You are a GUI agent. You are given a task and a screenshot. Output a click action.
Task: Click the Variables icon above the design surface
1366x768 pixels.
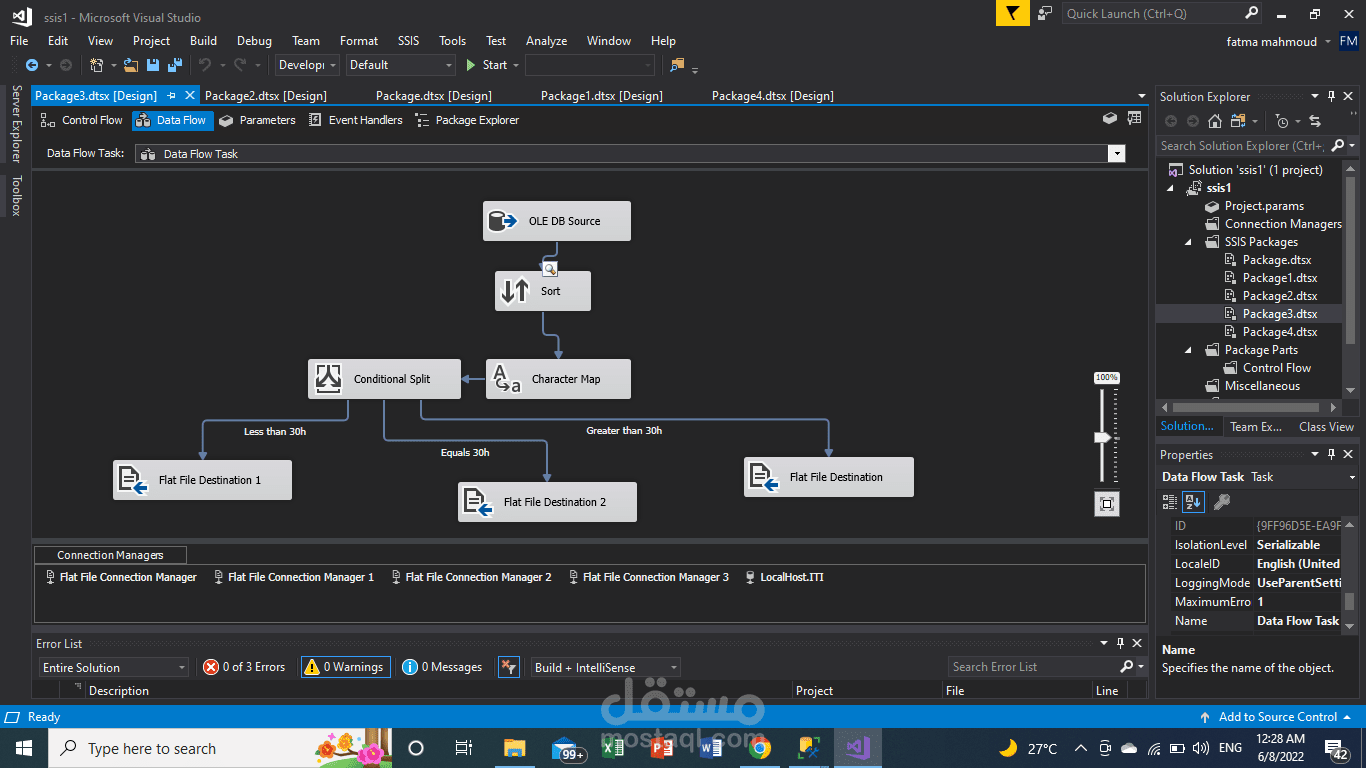[x=1109, y=118]
